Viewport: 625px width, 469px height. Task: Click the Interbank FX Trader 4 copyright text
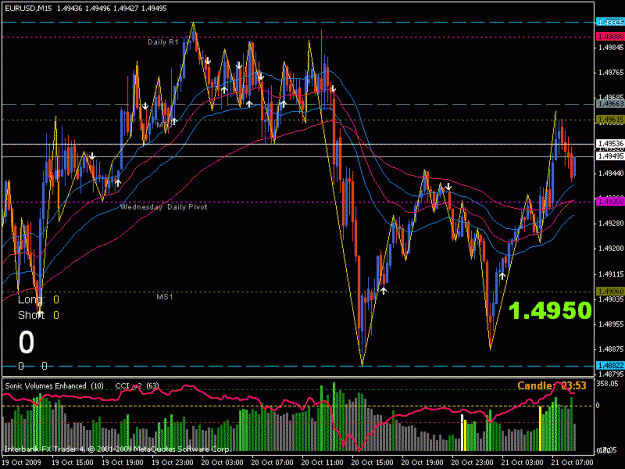[117, 449]
